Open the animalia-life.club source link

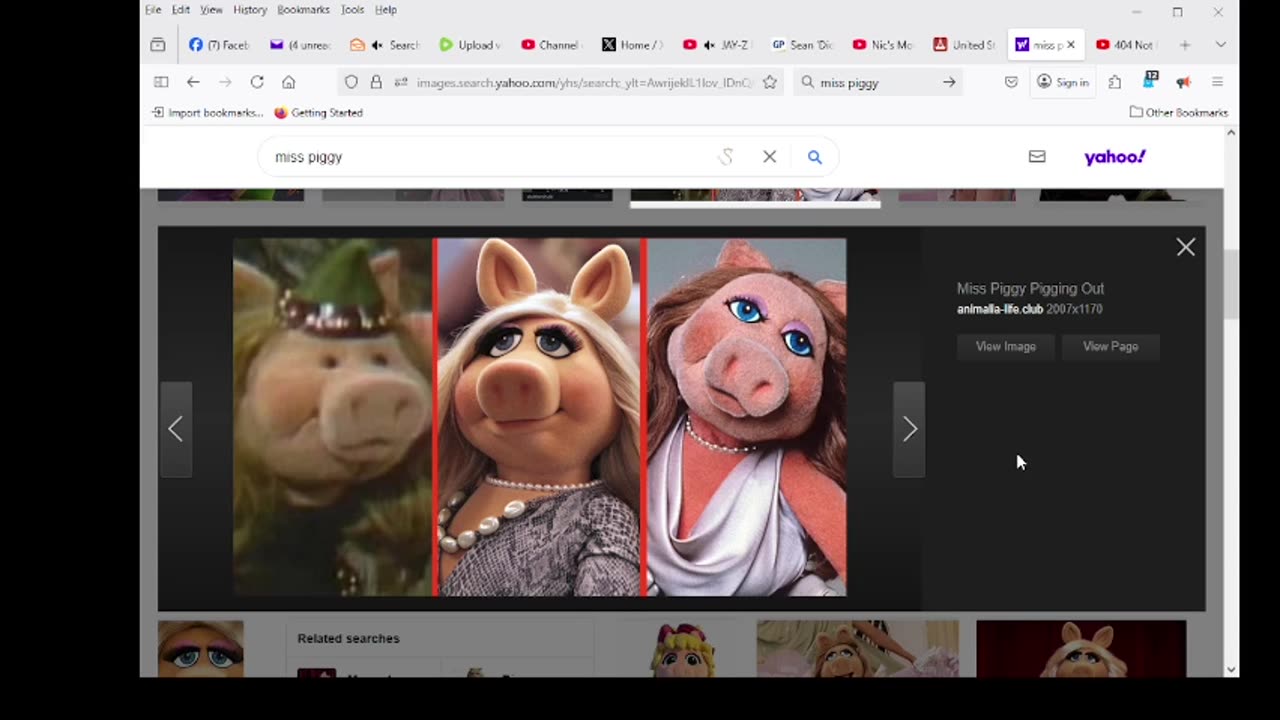coord(1000,309)
